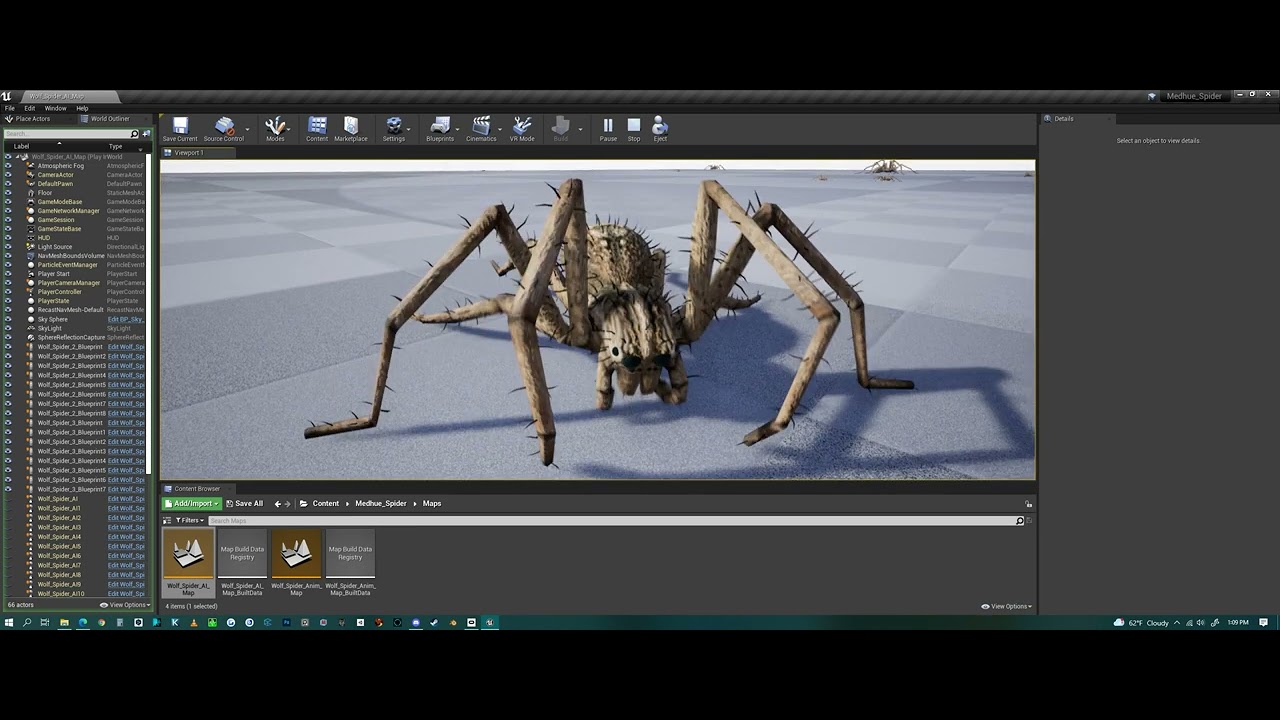This screenshot has height=720, width=1280.
Task: Open the Marketplace toolbar icon
Action: [x=351, y=129]
